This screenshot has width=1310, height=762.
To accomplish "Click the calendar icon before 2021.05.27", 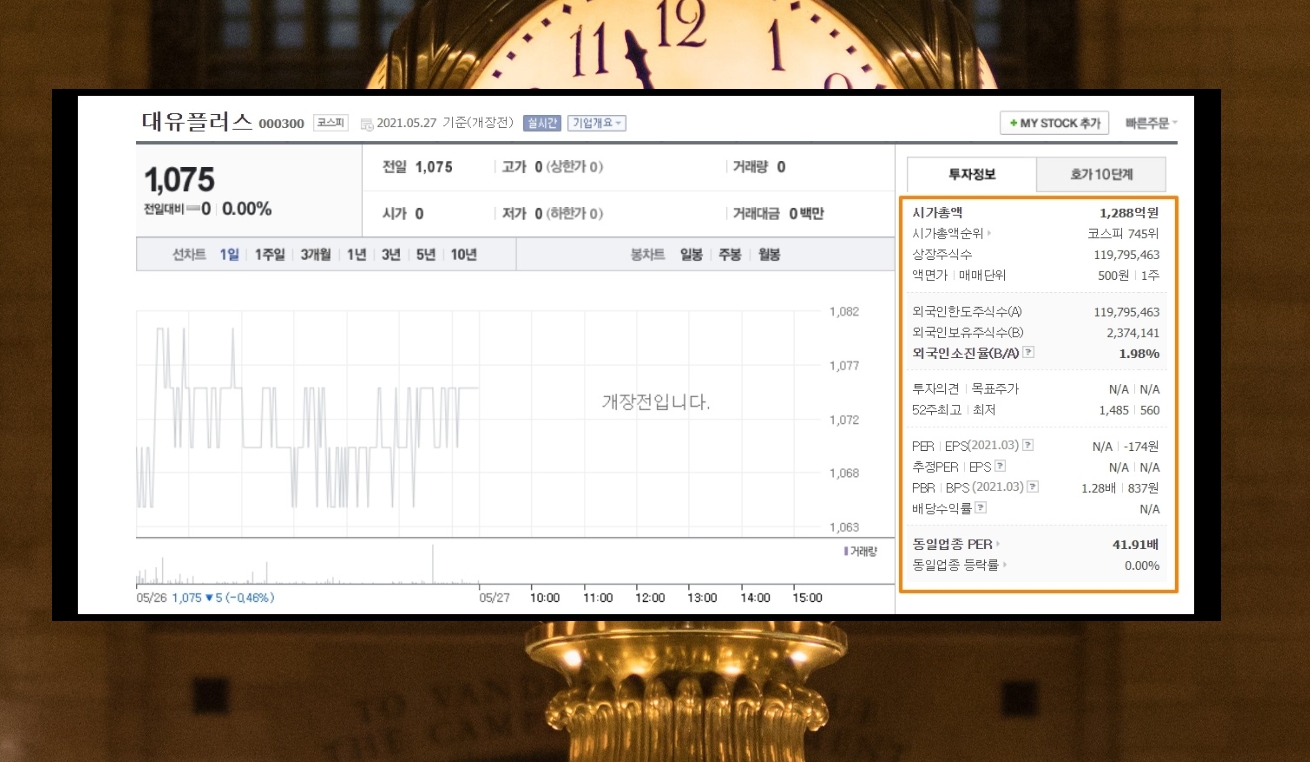I will pyautogui.click(x=366, y=124).
